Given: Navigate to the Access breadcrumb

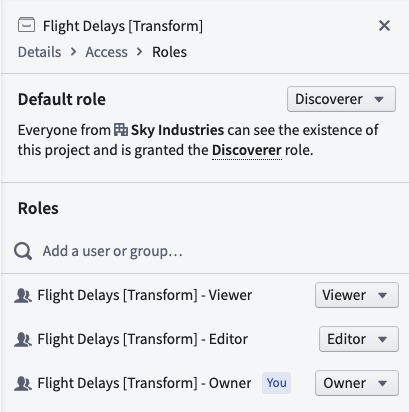Looking at the screenshot, I should click(x=106, y=52).
